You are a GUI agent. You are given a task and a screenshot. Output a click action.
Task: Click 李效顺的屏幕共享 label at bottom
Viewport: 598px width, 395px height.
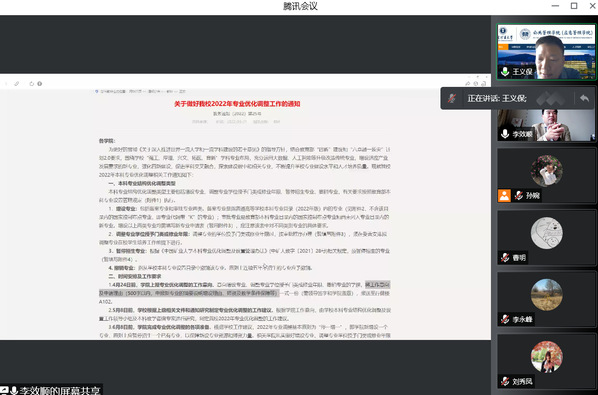(59, 390)
